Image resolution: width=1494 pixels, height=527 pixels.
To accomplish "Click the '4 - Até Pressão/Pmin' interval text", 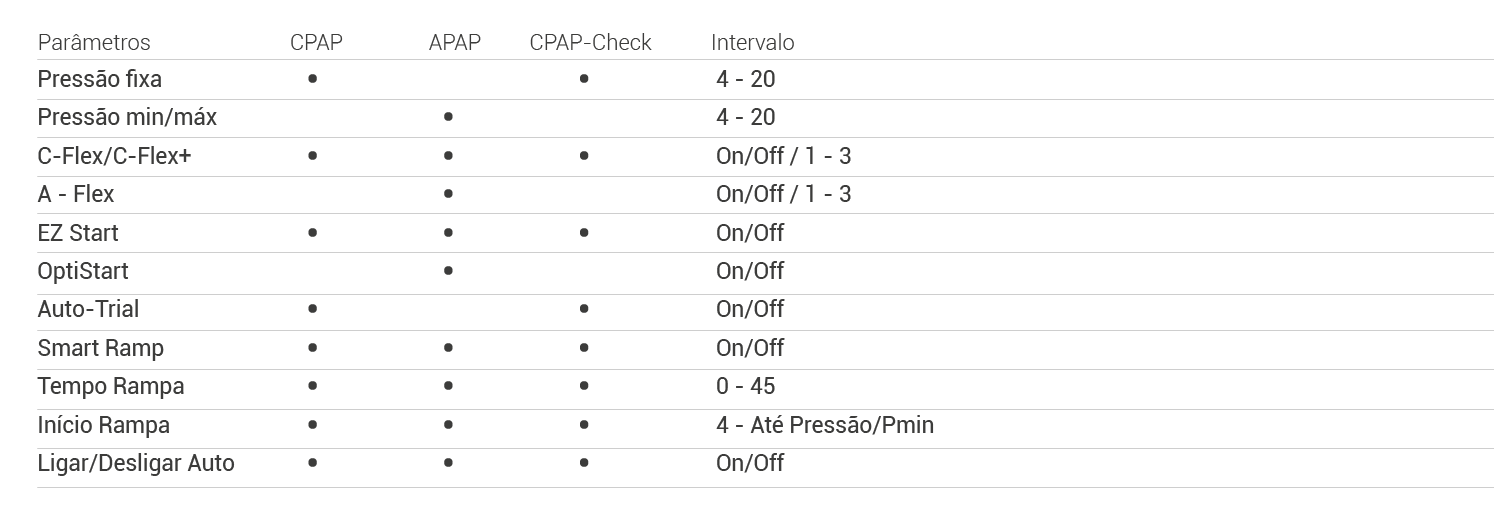I will [824, 425].
